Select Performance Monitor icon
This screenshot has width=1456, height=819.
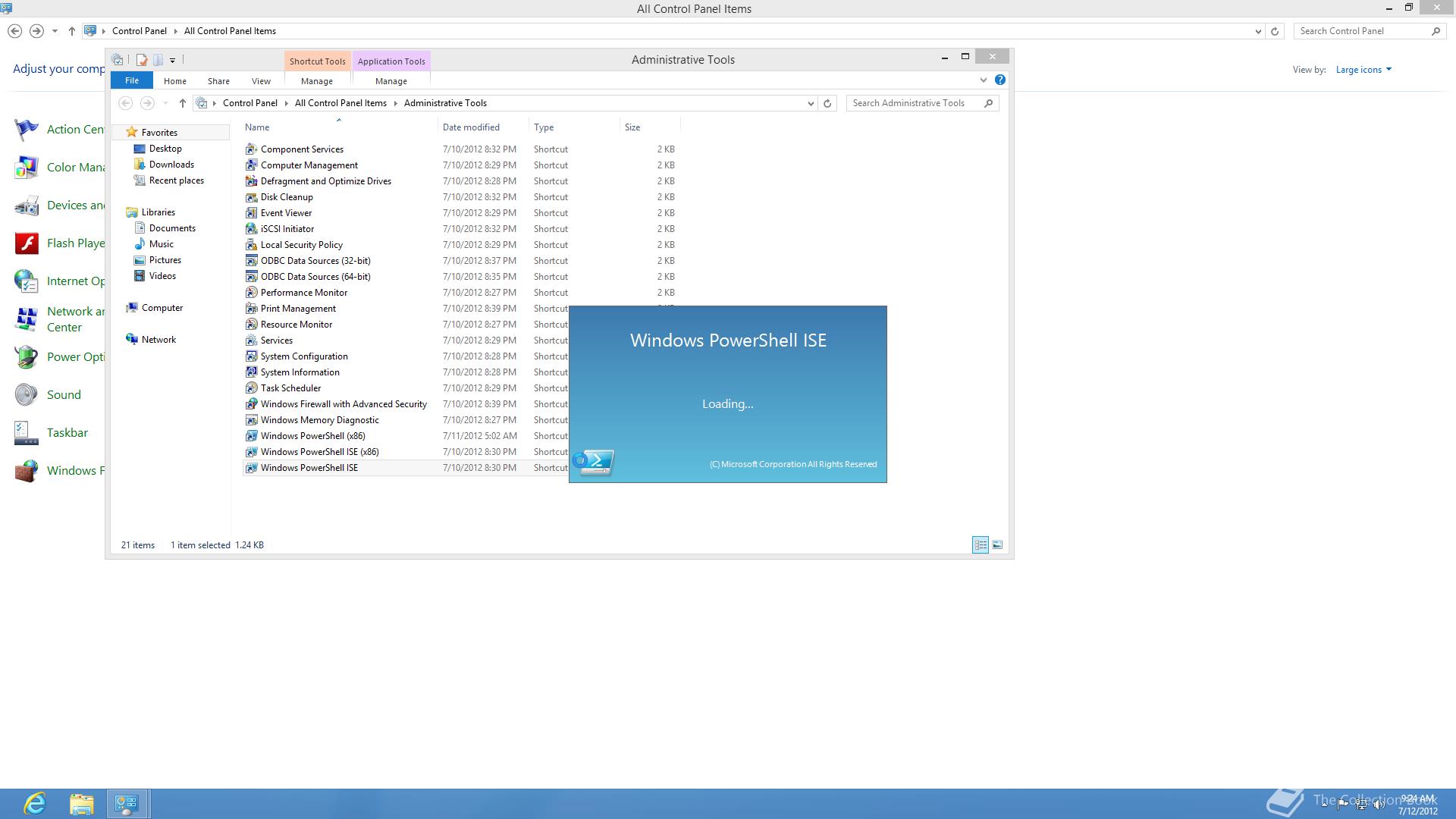251,293
